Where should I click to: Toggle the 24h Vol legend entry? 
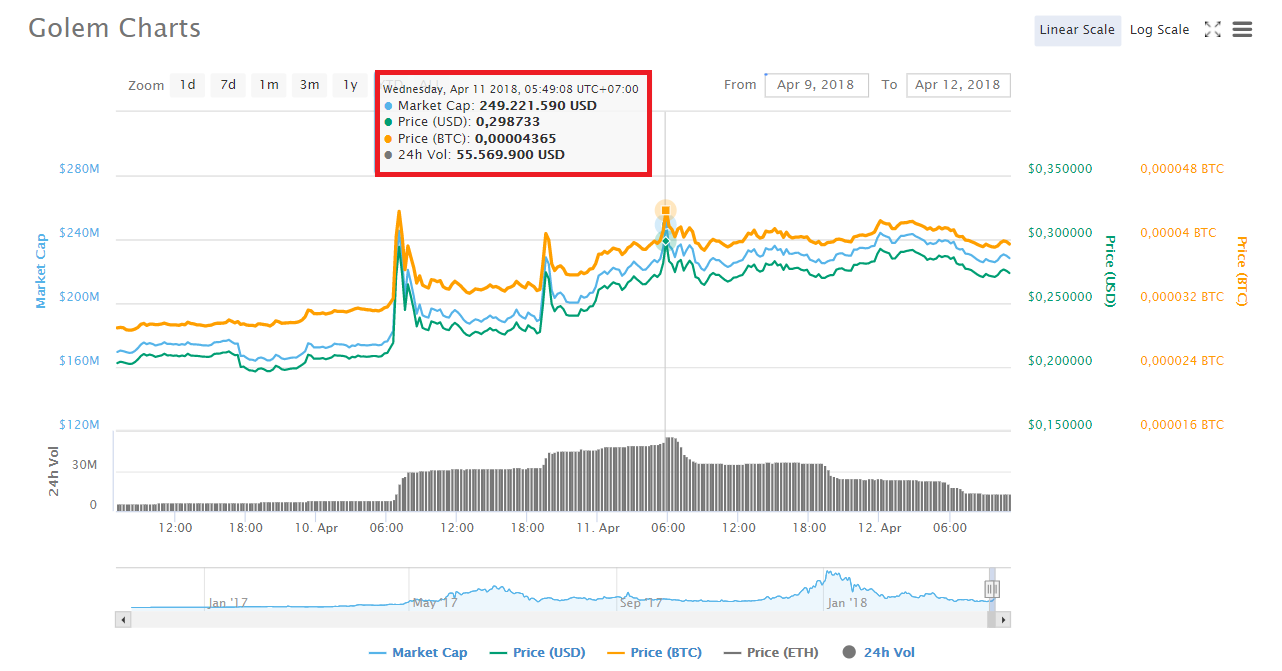pos(879,653)
